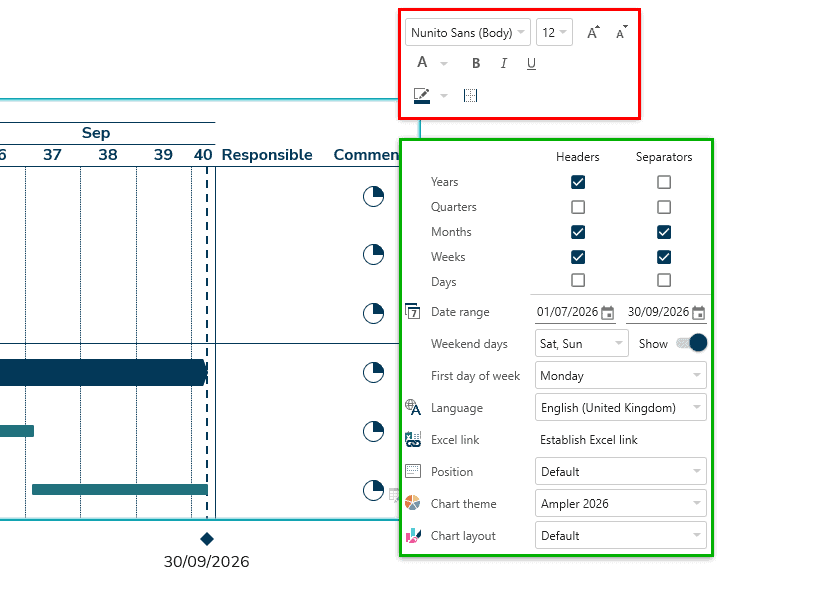Check Quarters separators checkbox
The height and width of the screenshot is (593, 831).
pyautogui.click(x=664, y=207)
